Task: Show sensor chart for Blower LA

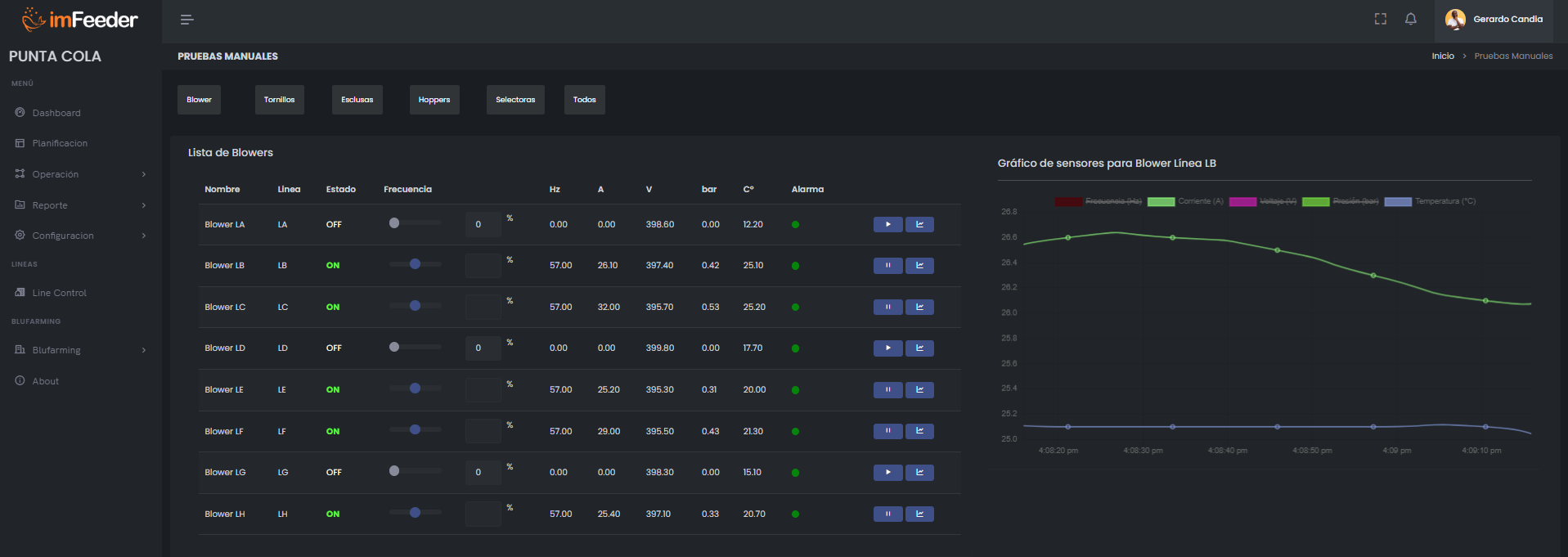Action: pyautogui.click(x=919, y=224)
